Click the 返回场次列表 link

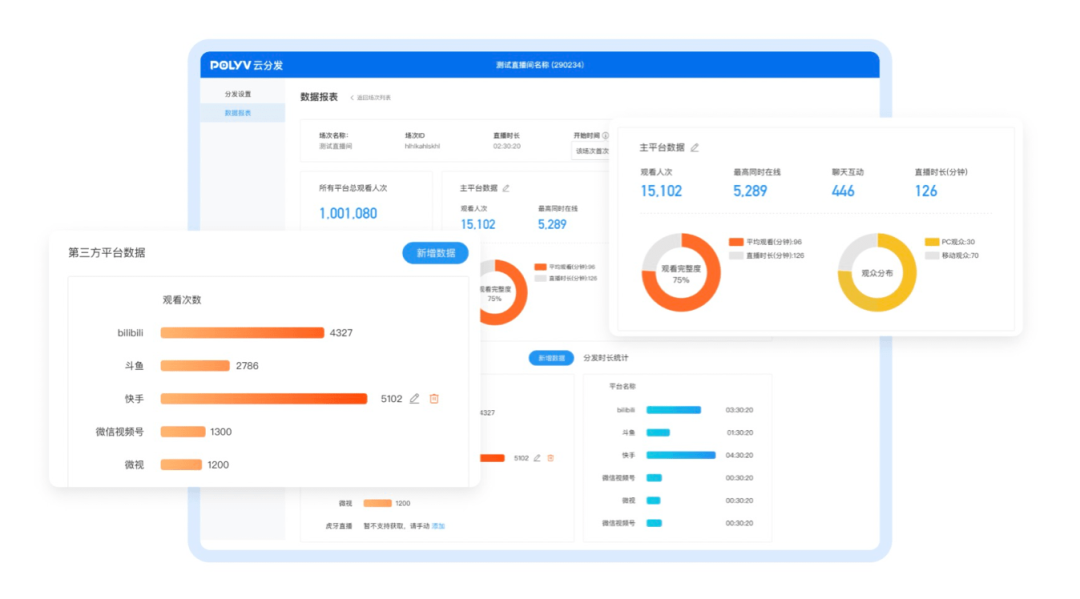[x=375, y=98]
